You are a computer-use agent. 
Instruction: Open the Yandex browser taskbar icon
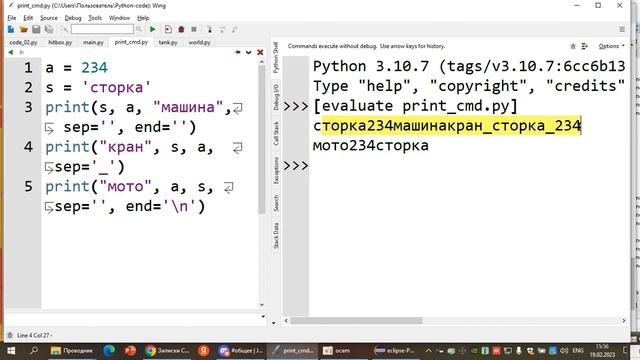[204, 350]
